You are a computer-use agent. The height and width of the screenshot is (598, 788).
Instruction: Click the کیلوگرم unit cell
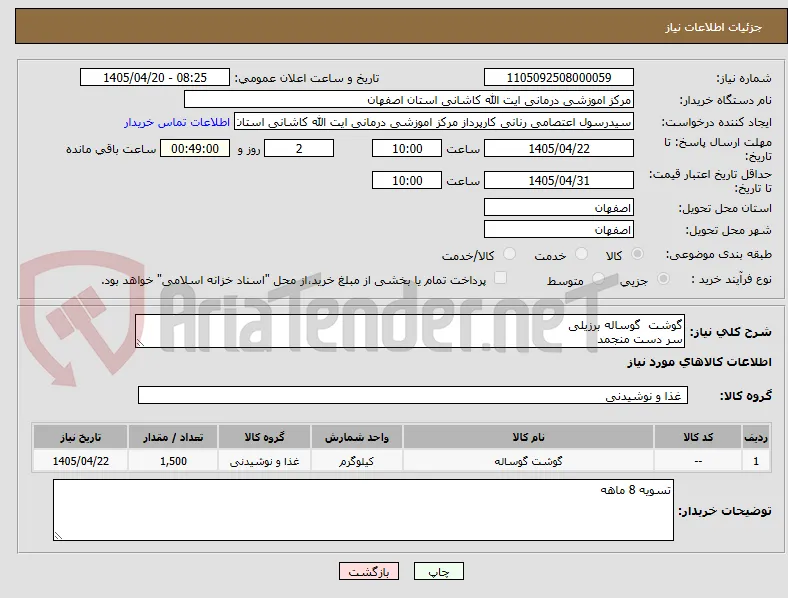(356, 461)
